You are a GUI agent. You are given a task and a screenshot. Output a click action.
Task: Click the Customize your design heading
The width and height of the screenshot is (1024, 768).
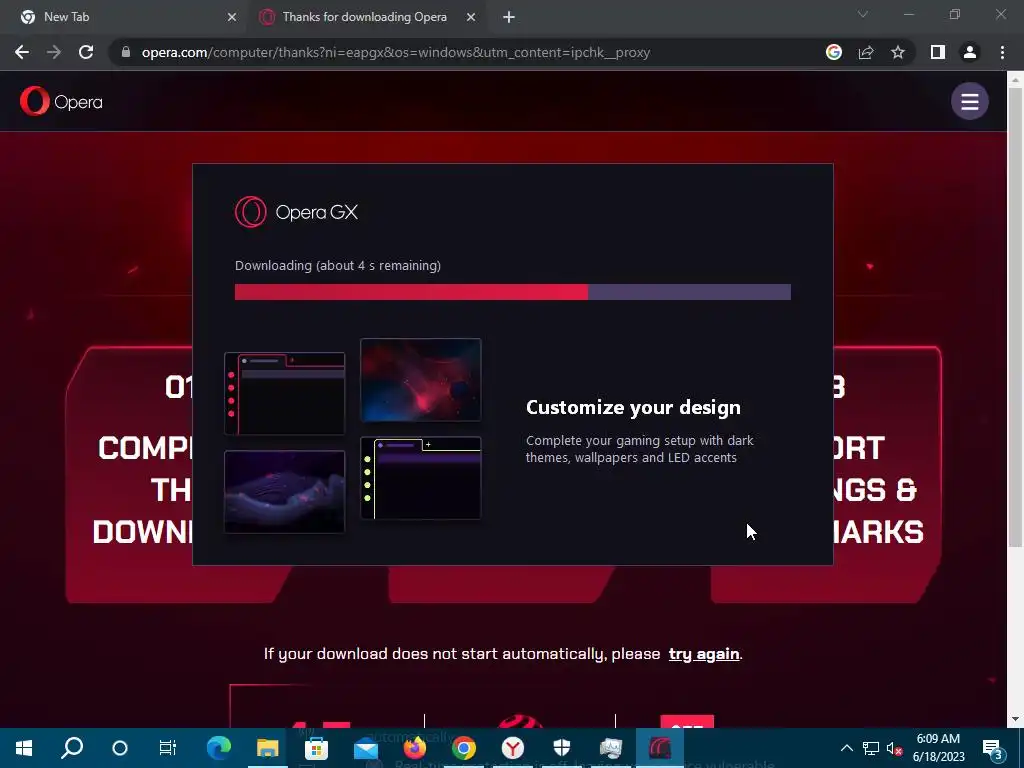click(x=633, y=408)
